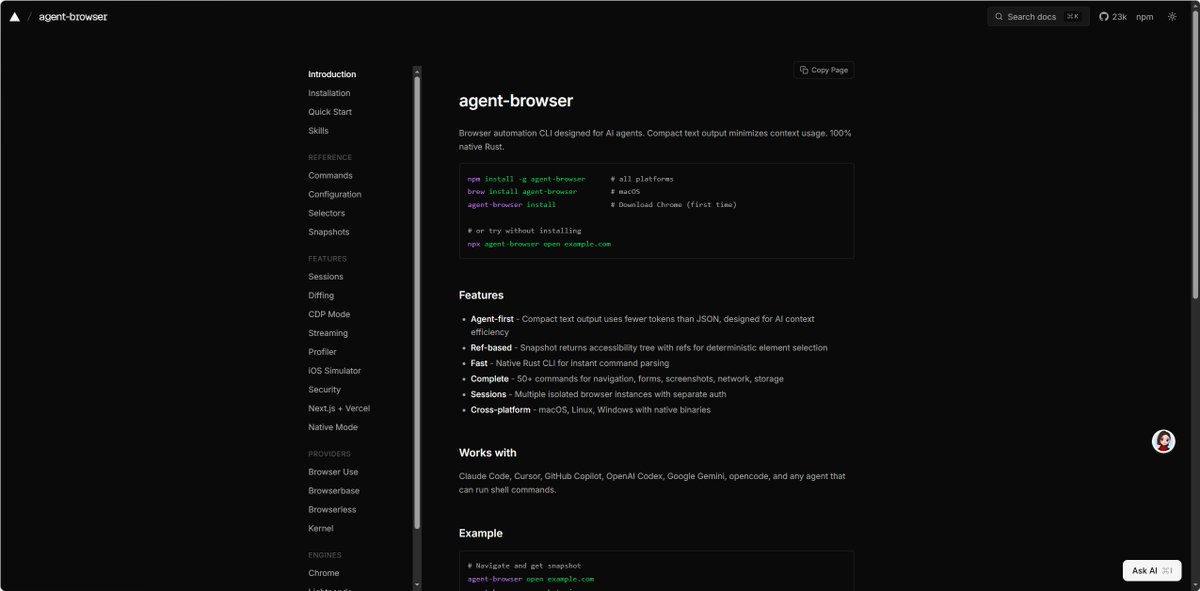This screenshot has height=591, width=1200.
Task: Click the 'agent-browser install' code line
Action: point(511,204)
